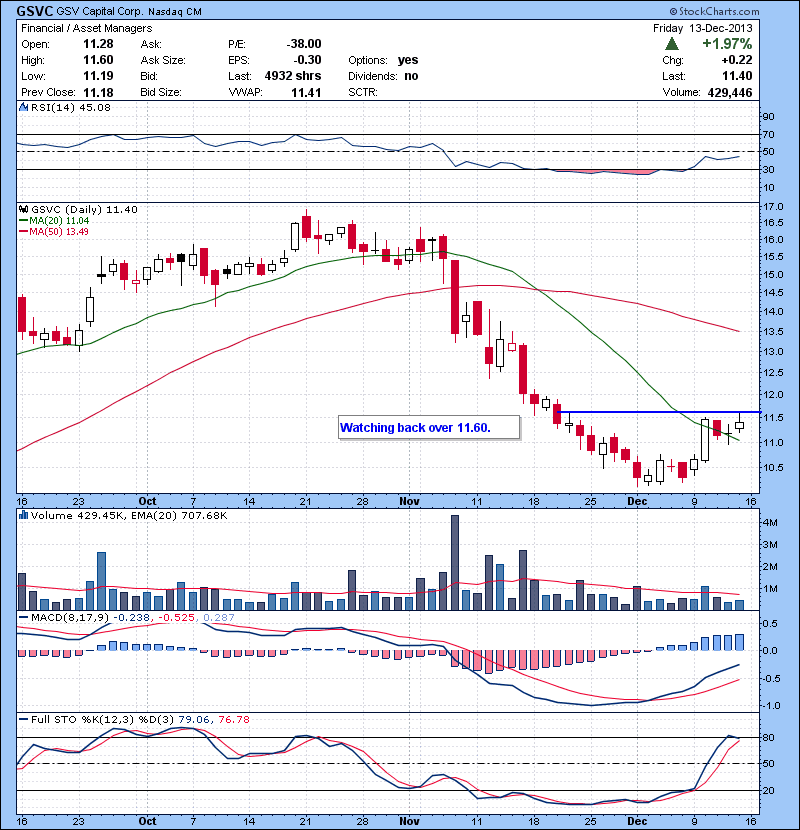Click the candlestick icon beside GSVC (Daily)
800x830 pixels.
click(x=23, y=210)
